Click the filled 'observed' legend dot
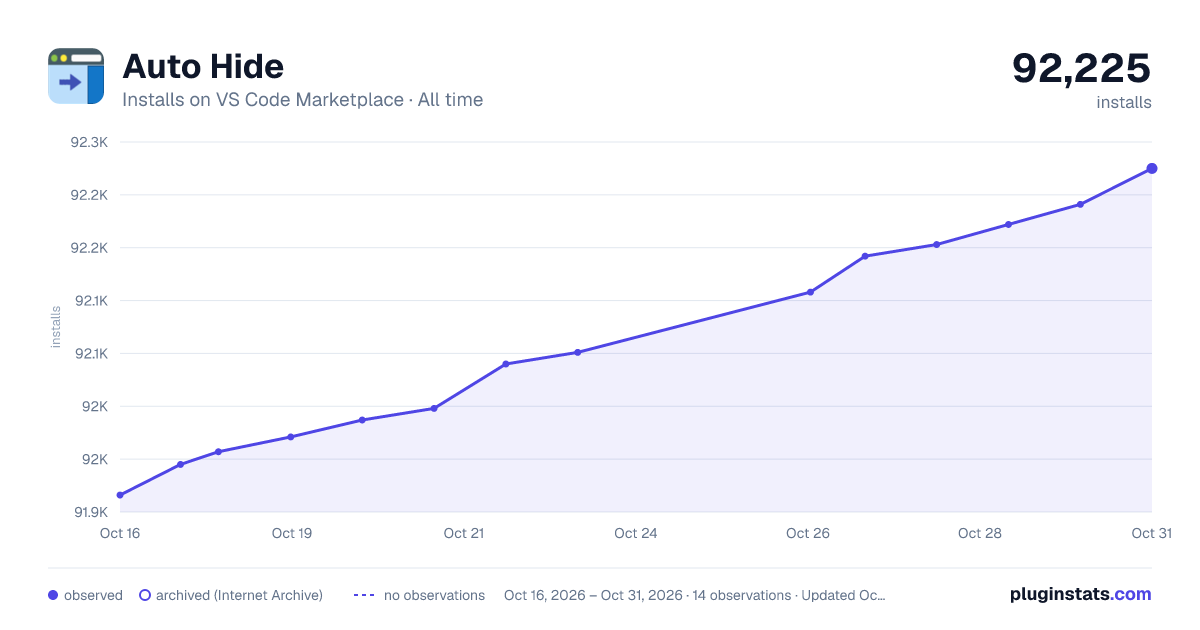The height and width of the screenshot is (630, 1200). (53, 595)
